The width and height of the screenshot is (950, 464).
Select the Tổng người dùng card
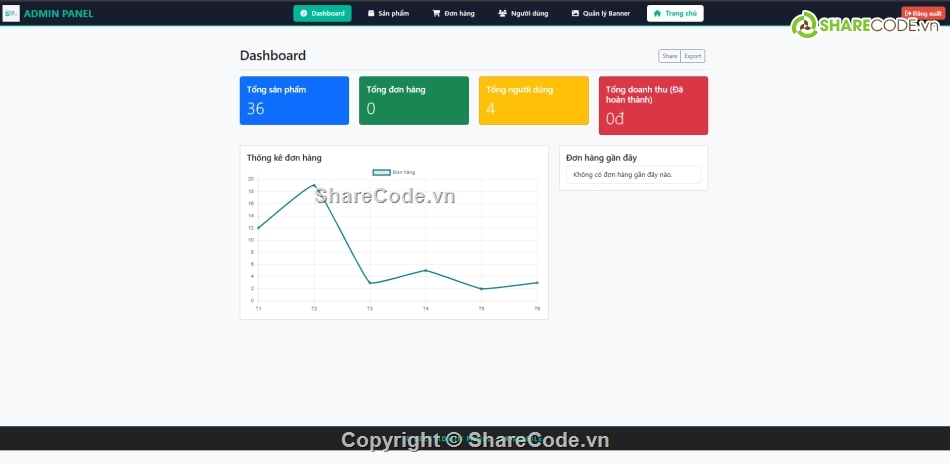point(534,101)
